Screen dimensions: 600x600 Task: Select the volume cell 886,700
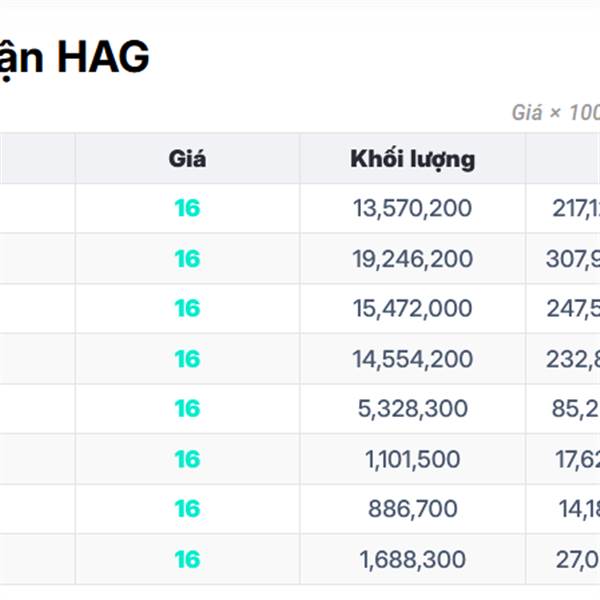(412, 509)
